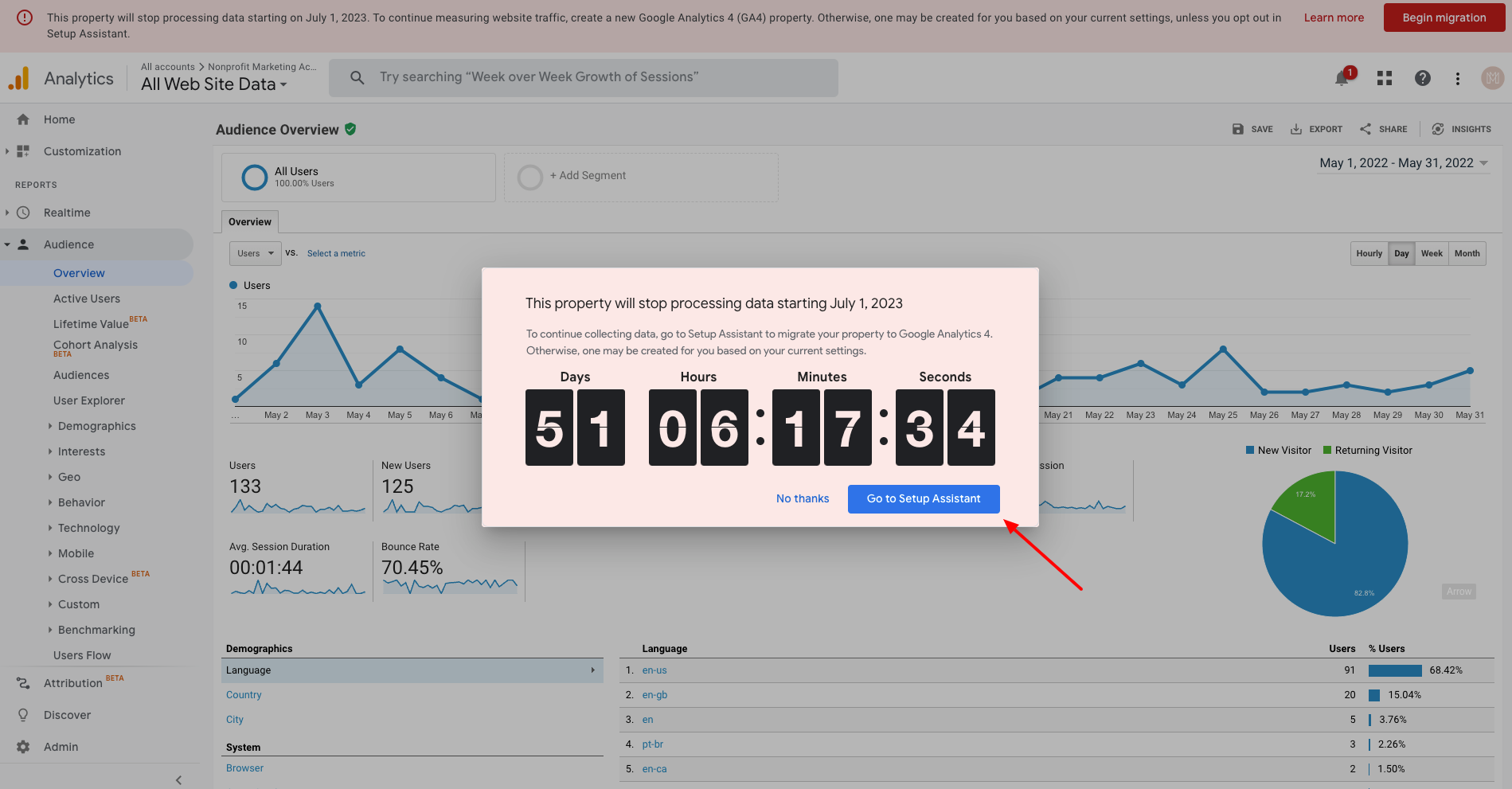
Task: Switch chart granularity to Hourly
Action: (1369, 253)
